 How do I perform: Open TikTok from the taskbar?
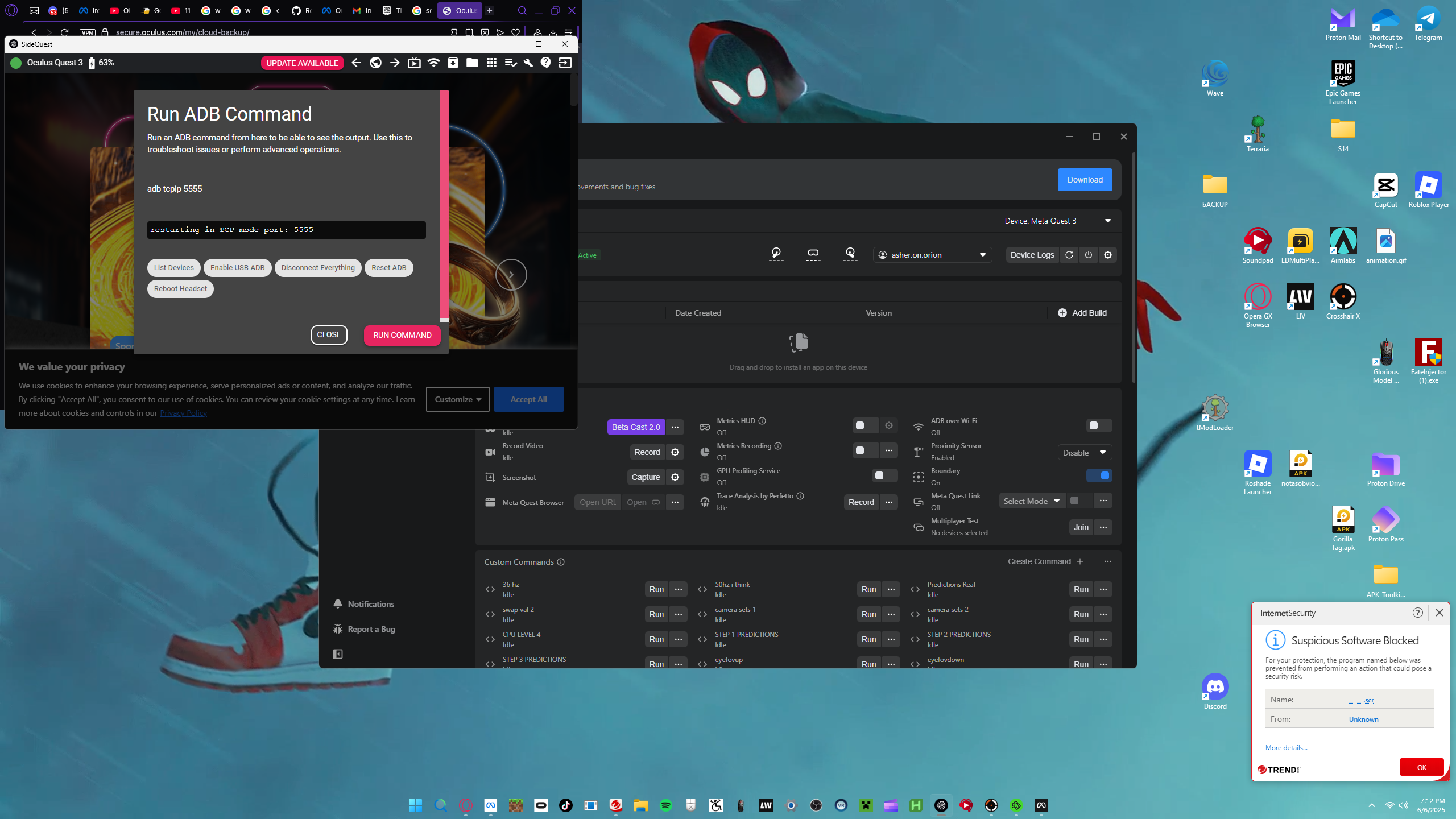[x=566, y=805]
